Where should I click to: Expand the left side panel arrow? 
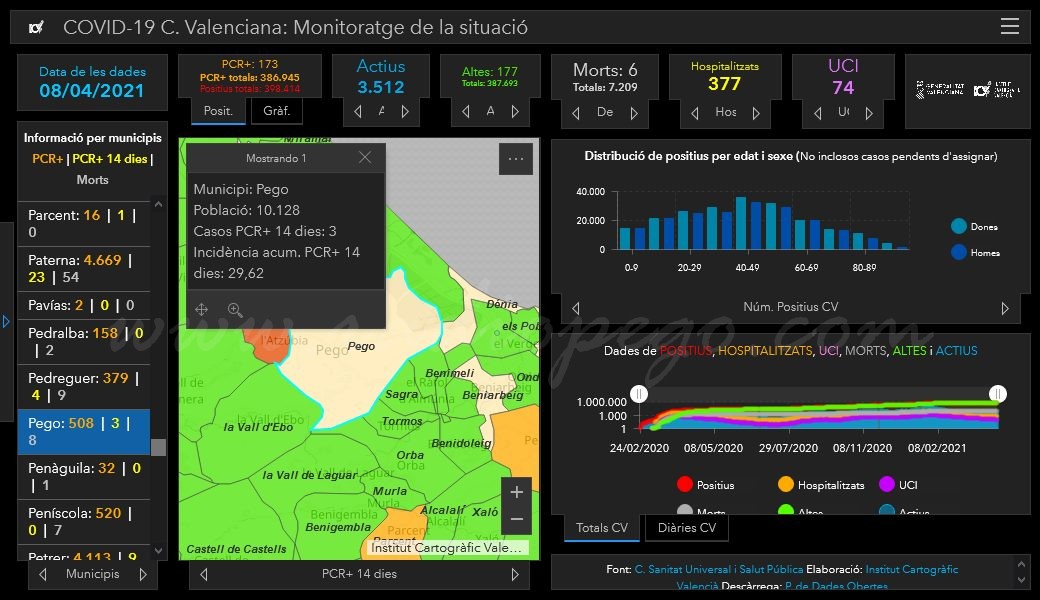pos(6,322)
